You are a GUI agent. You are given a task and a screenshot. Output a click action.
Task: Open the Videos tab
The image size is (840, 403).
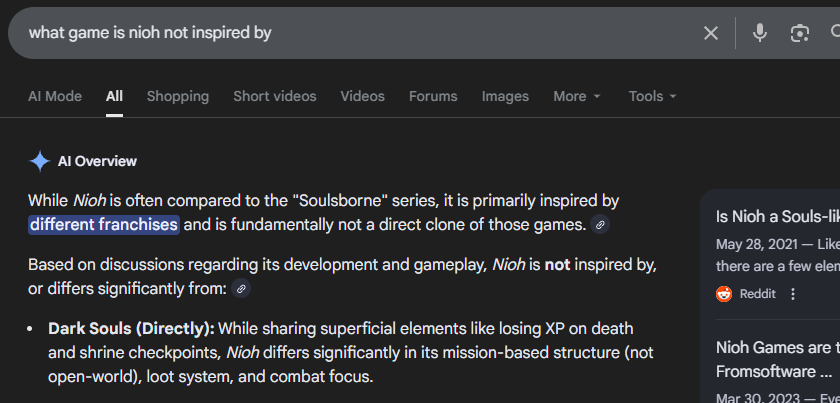362,97
